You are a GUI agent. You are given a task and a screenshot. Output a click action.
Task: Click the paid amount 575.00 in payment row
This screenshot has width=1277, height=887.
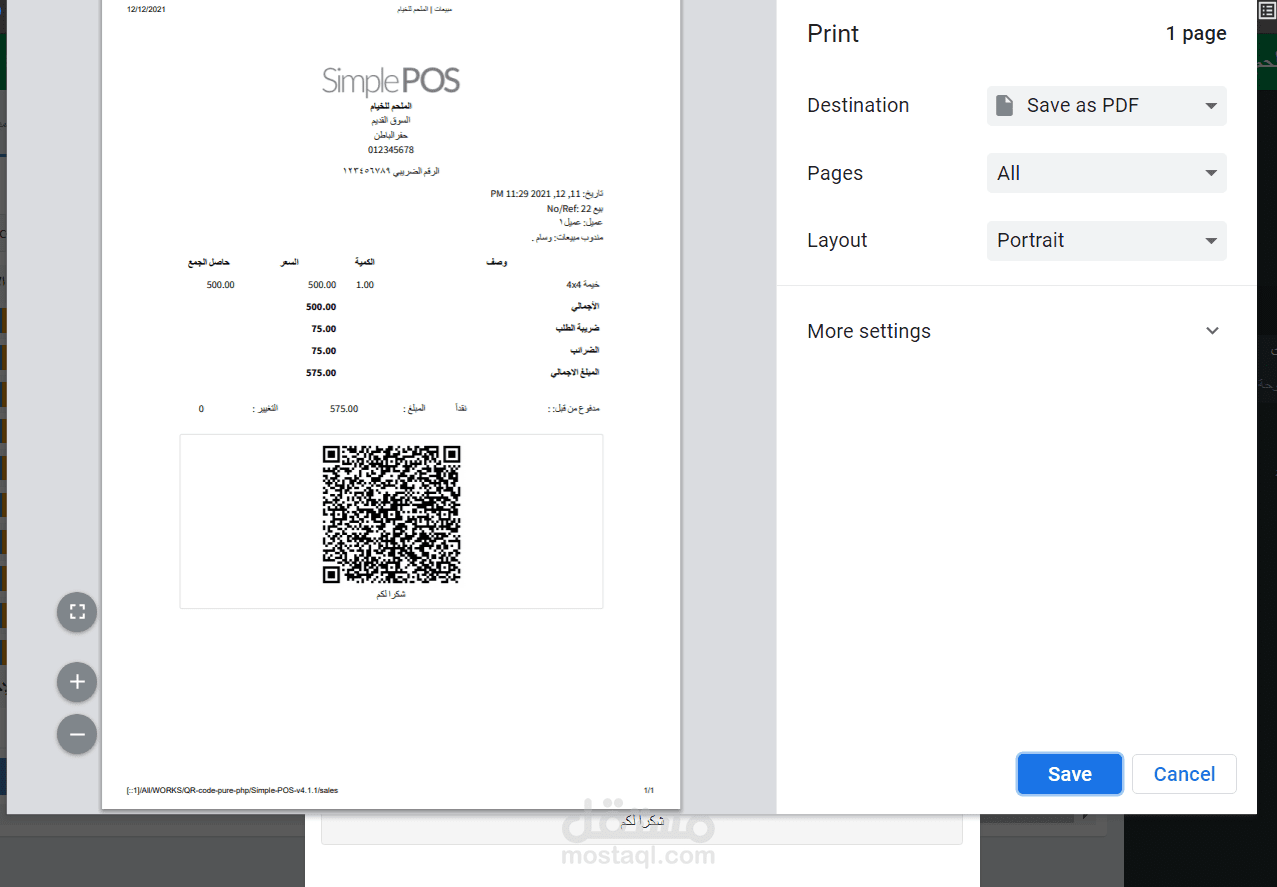[x=344, y=409]
